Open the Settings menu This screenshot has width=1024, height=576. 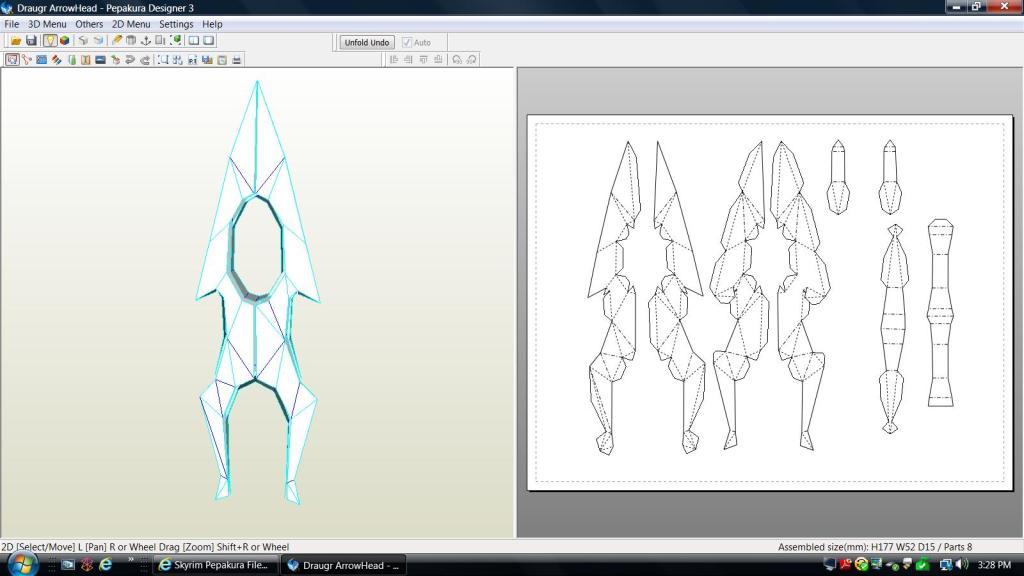coord(176,24)
